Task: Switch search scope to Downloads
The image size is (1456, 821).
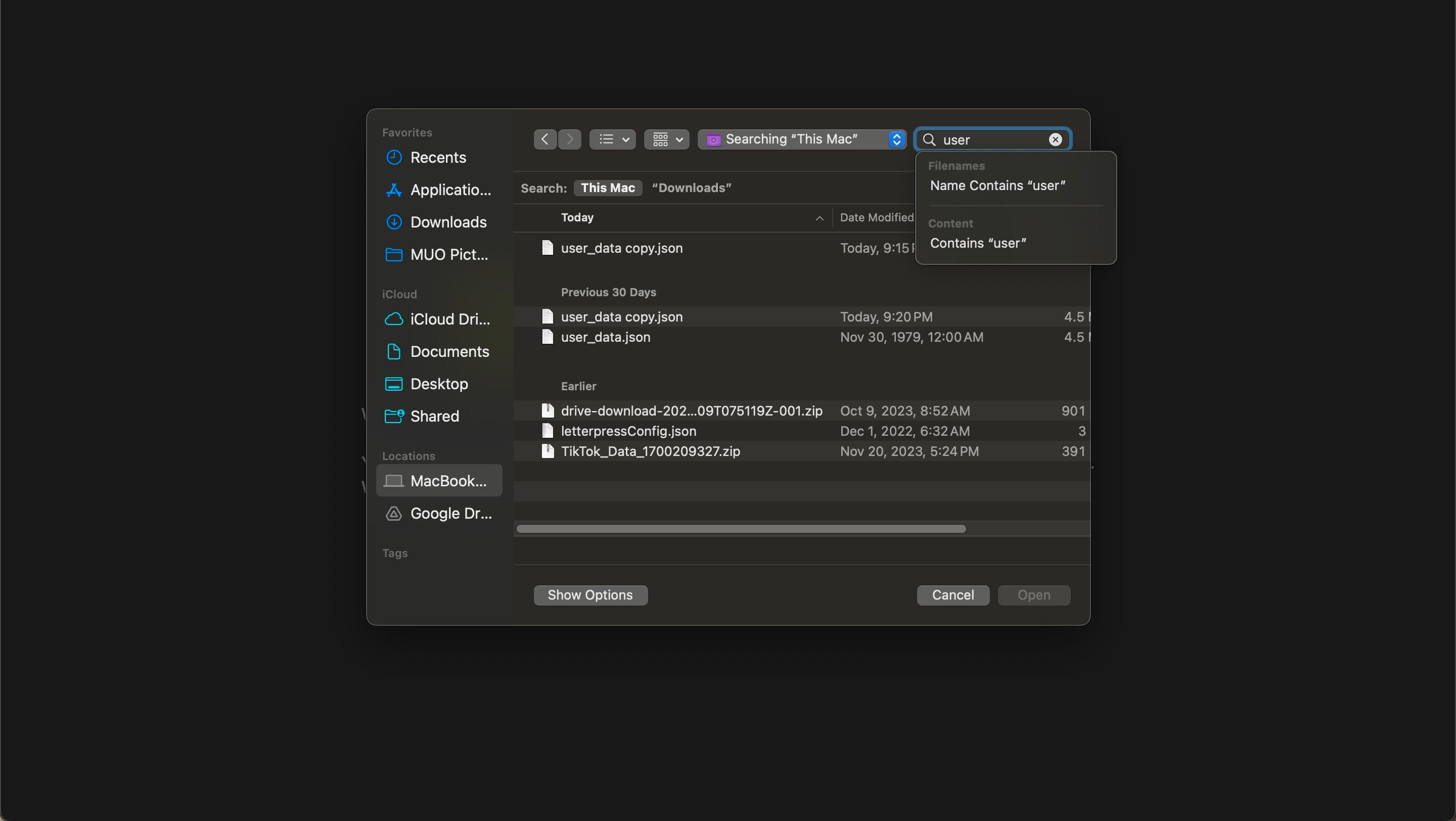Action: pyautogui.click(x=691, y=188)
